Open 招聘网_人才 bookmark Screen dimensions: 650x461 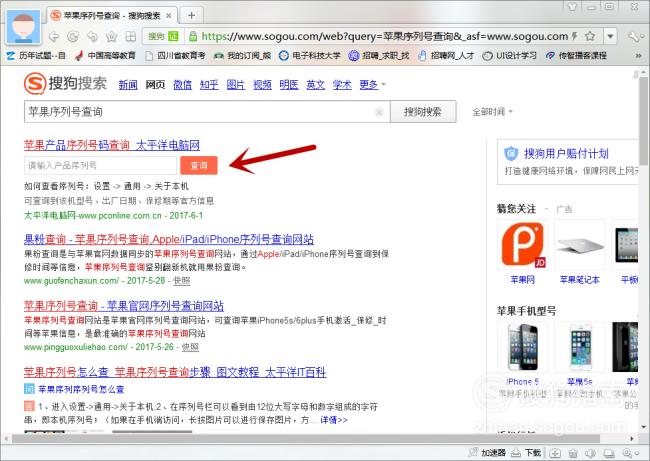click(x=446, y=55)
